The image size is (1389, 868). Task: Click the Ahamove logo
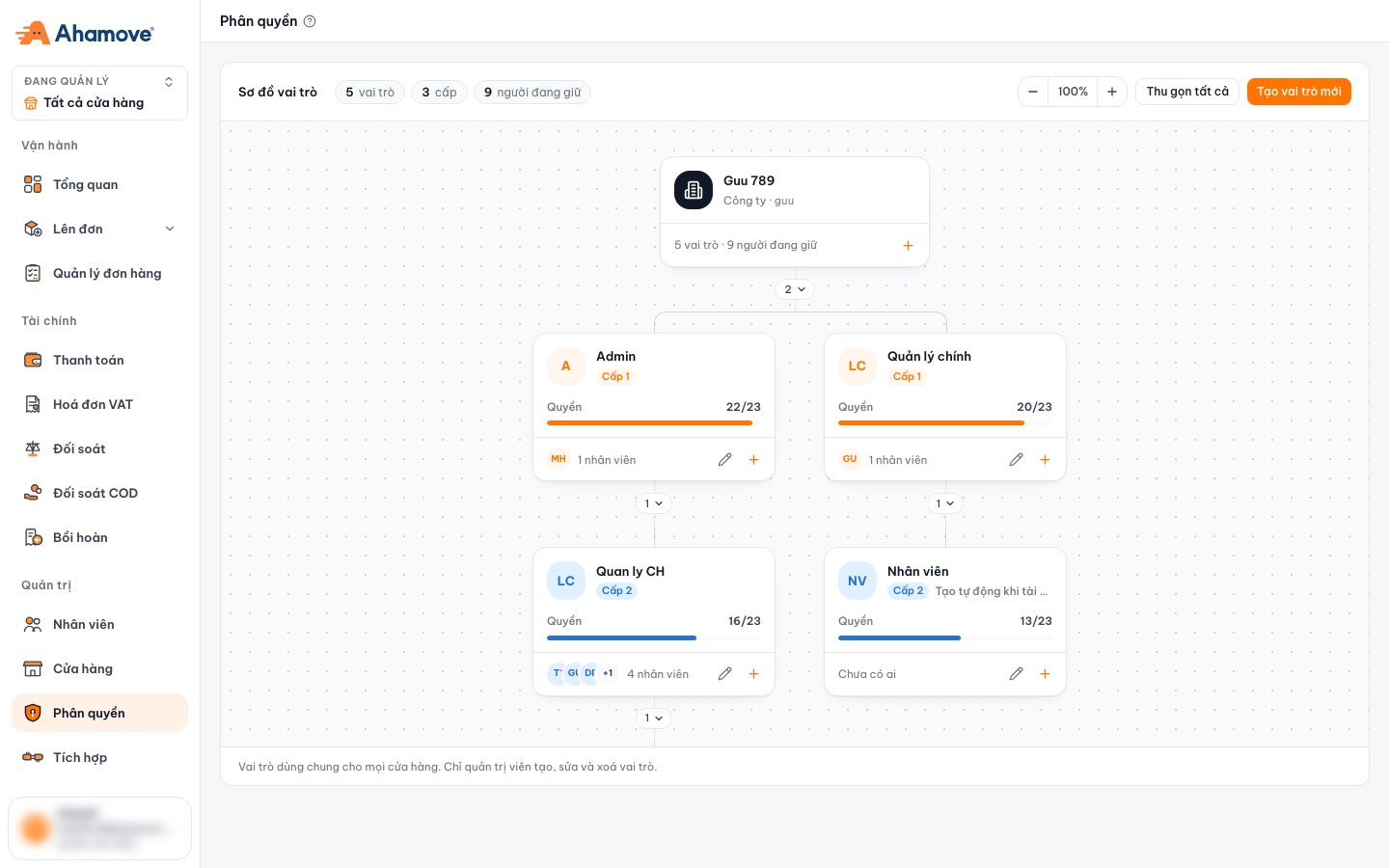click(85, 34)
